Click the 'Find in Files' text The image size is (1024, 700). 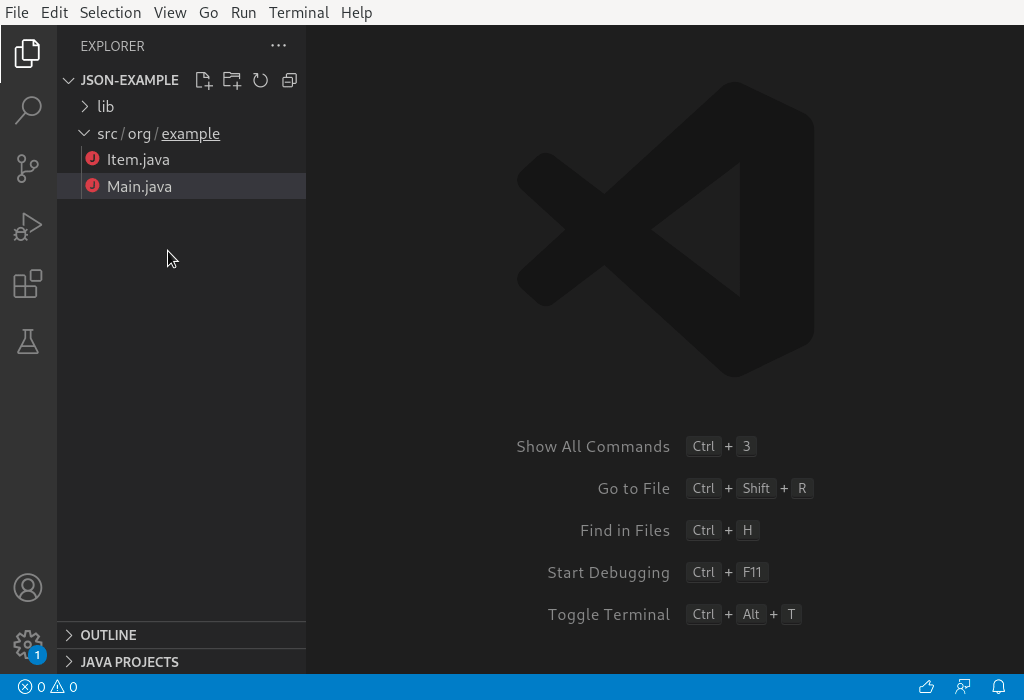(625, 530)
